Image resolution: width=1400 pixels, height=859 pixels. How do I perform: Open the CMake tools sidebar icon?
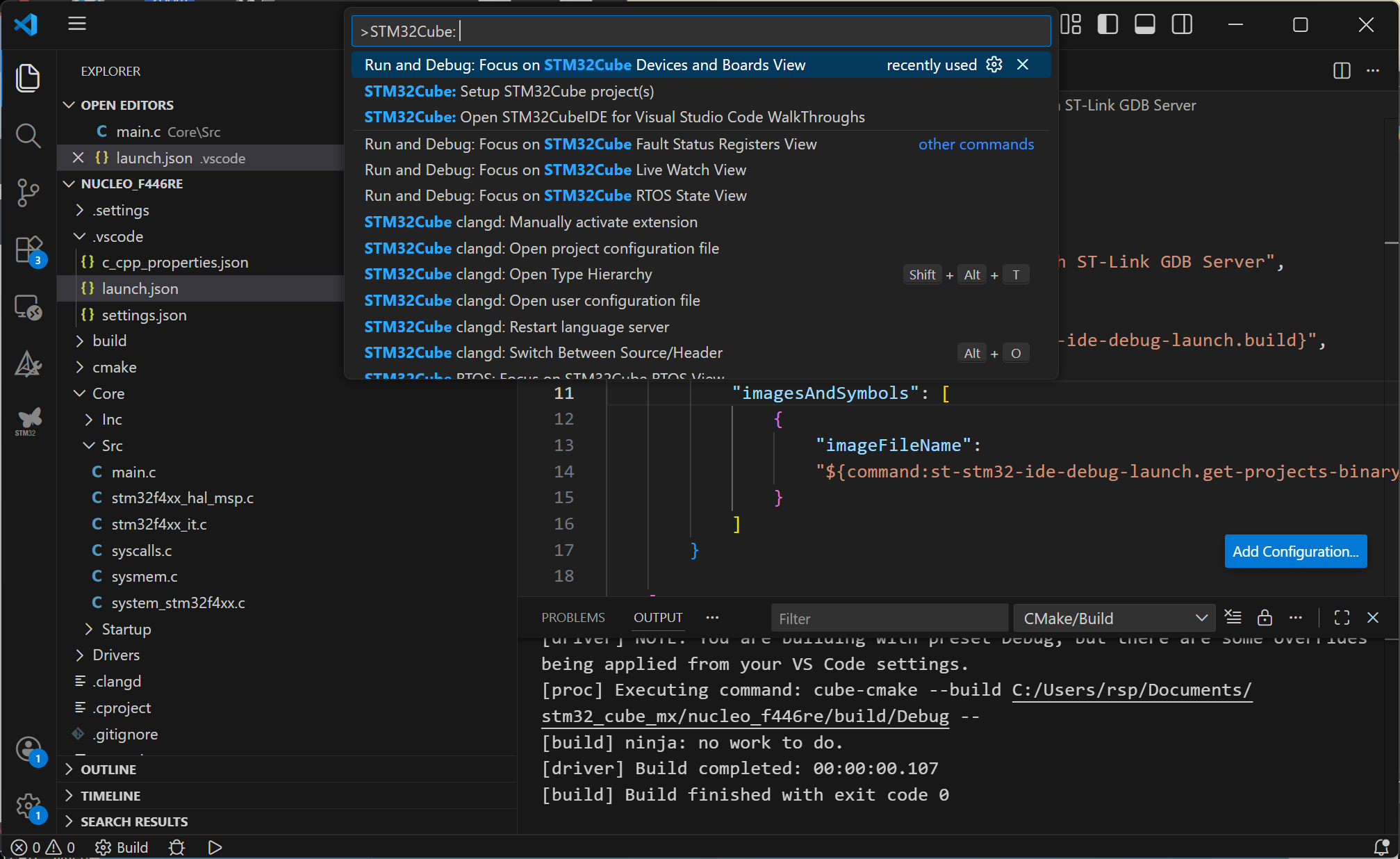tap(28, 363)
